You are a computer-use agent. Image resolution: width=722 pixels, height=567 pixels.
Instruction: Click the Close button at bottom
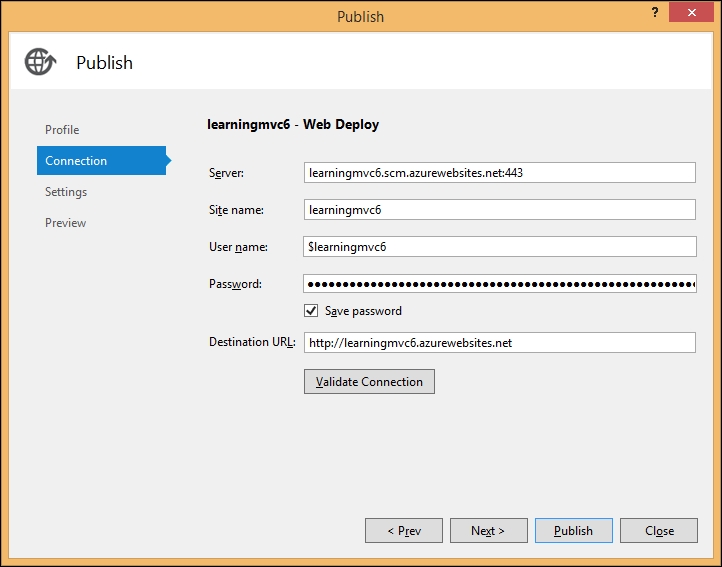click(x=659, y=531)
